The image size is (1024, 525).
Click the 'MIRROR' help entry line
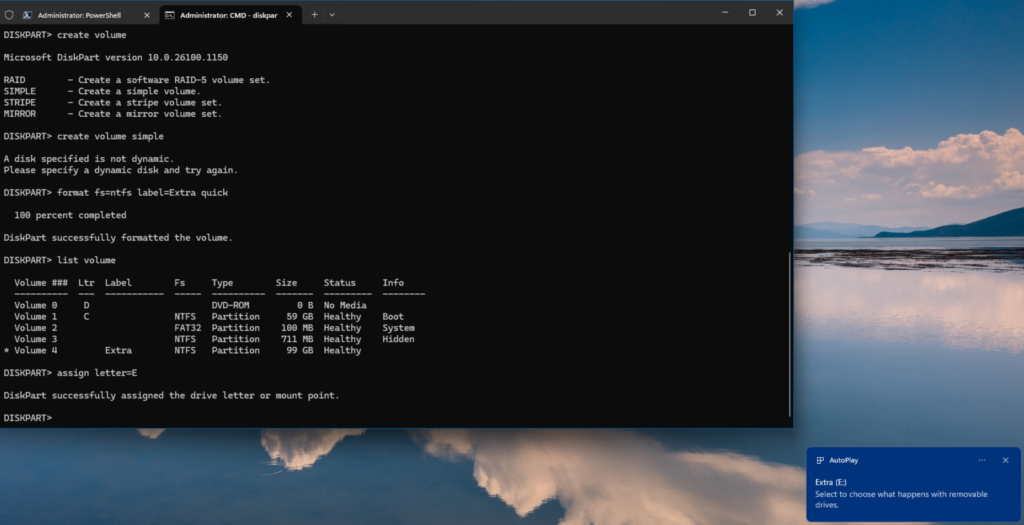(x=113, y=114)
